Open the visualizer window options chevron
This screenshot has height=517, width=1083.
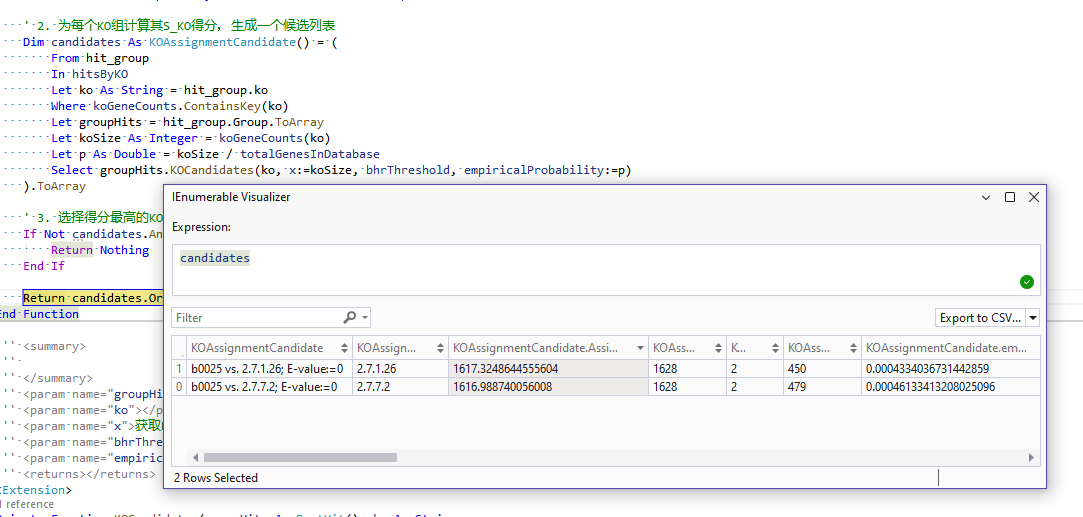(x=985, y=197)
